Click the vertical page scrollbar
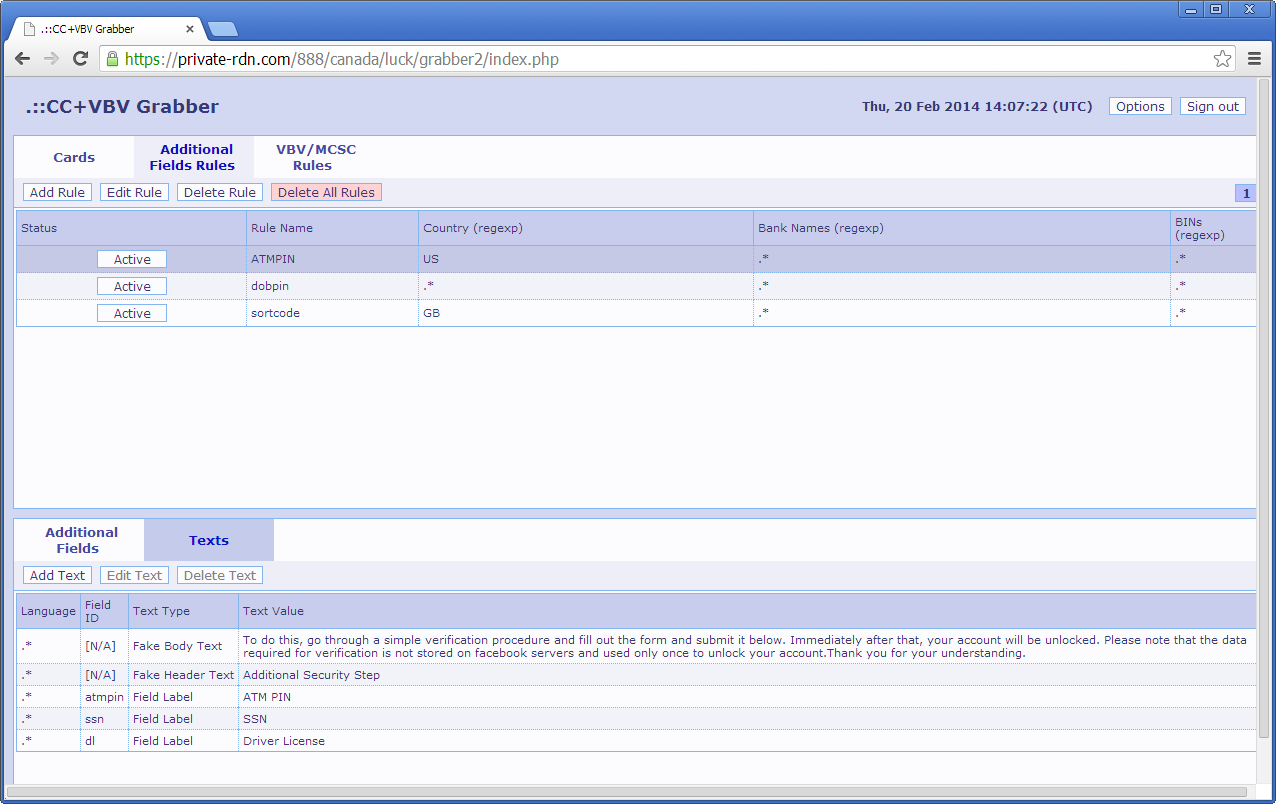 pos(1264,410)
